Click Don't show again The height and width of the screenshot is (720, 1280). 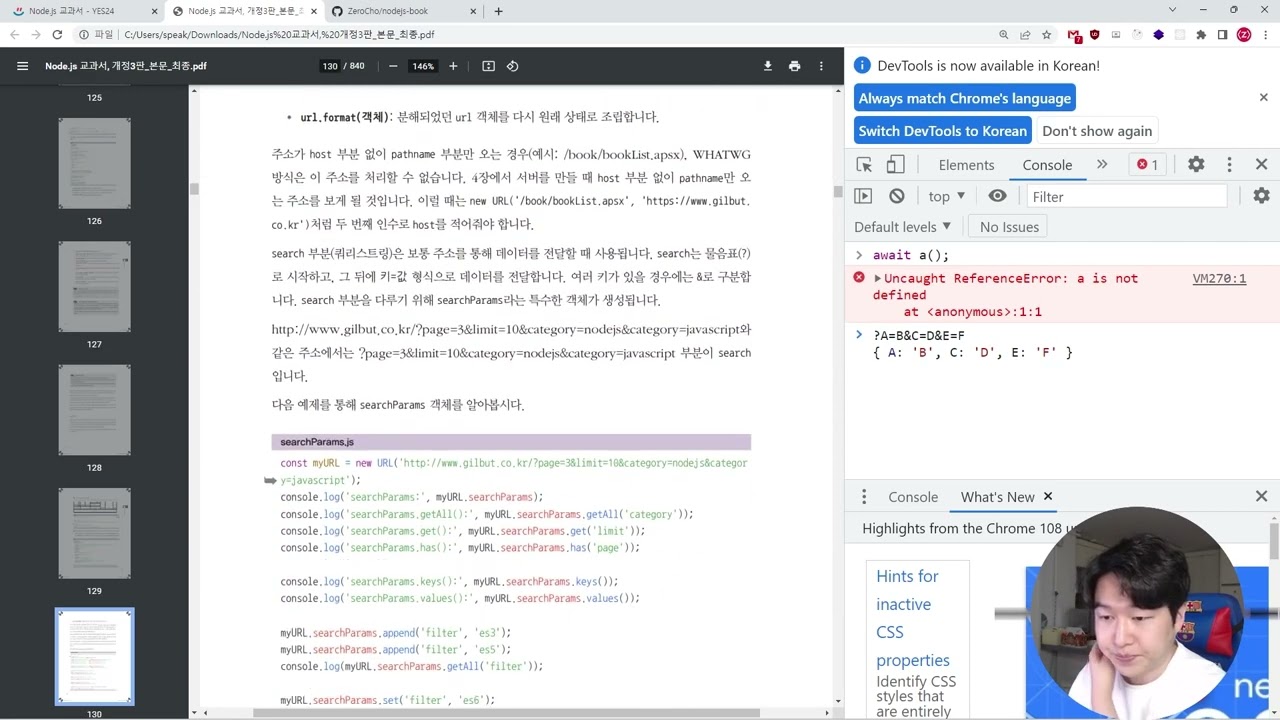point(1097,131)
